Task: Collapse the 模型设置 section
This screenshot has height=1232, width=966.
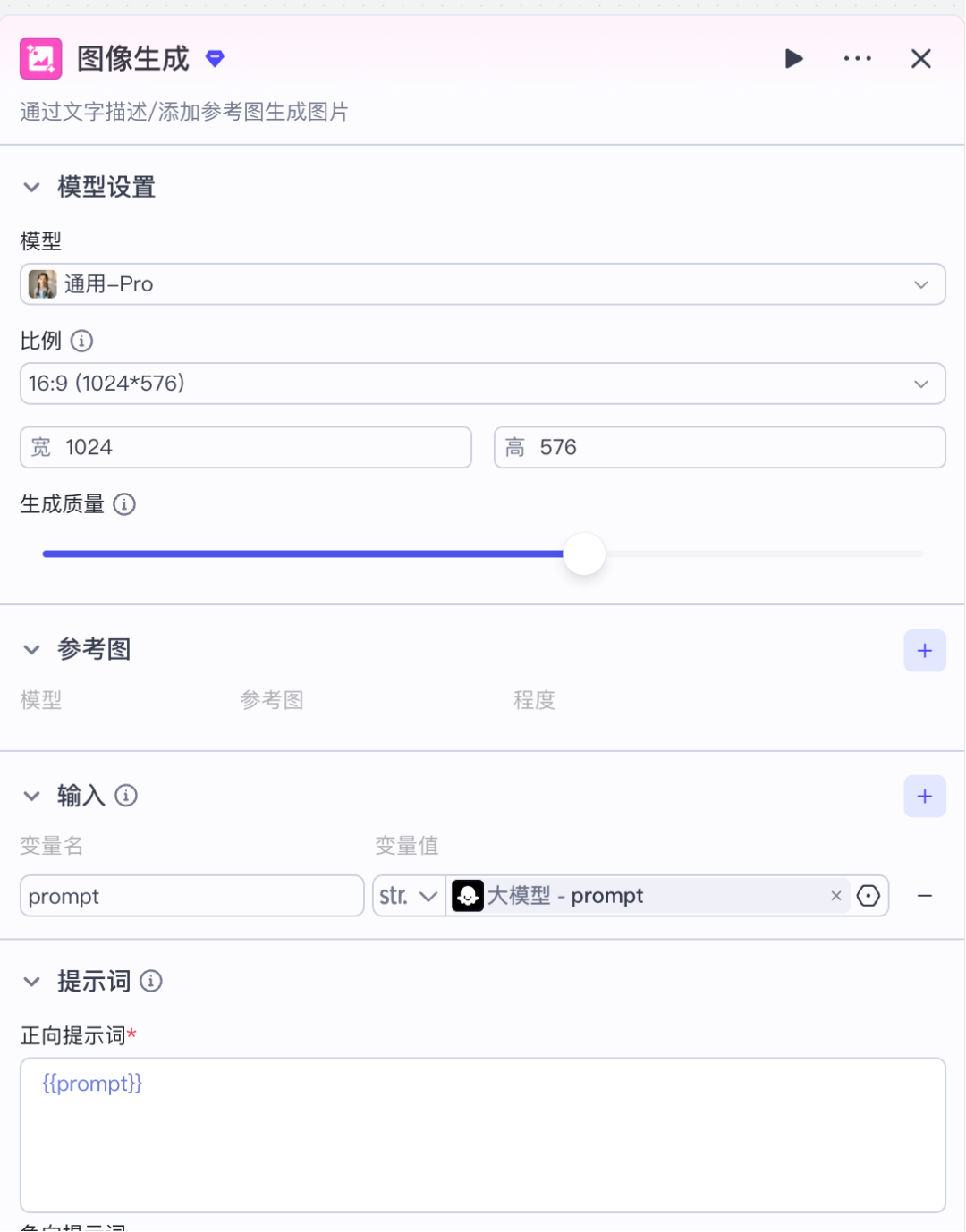Action: tap(32, 188)
